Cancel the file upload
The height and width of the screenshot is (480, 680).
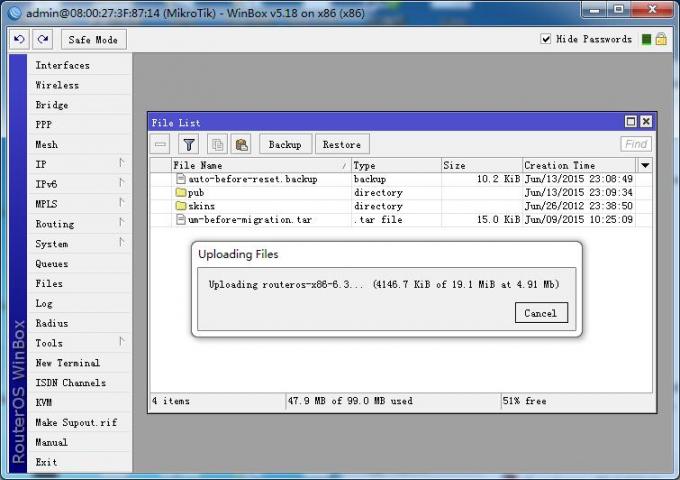point(540,313)
